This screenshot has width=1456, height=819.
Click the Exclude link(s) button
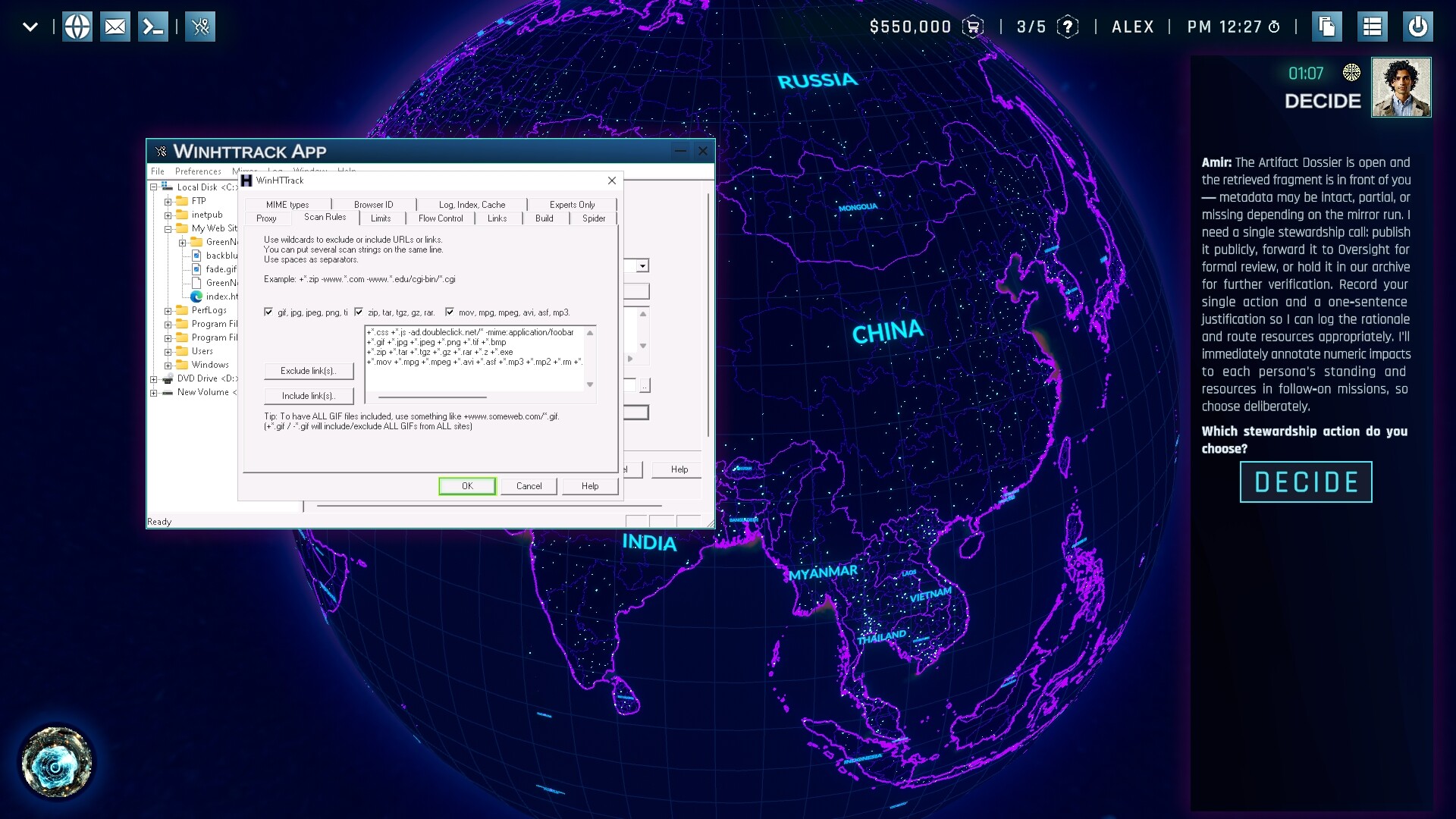pos(308,371)
